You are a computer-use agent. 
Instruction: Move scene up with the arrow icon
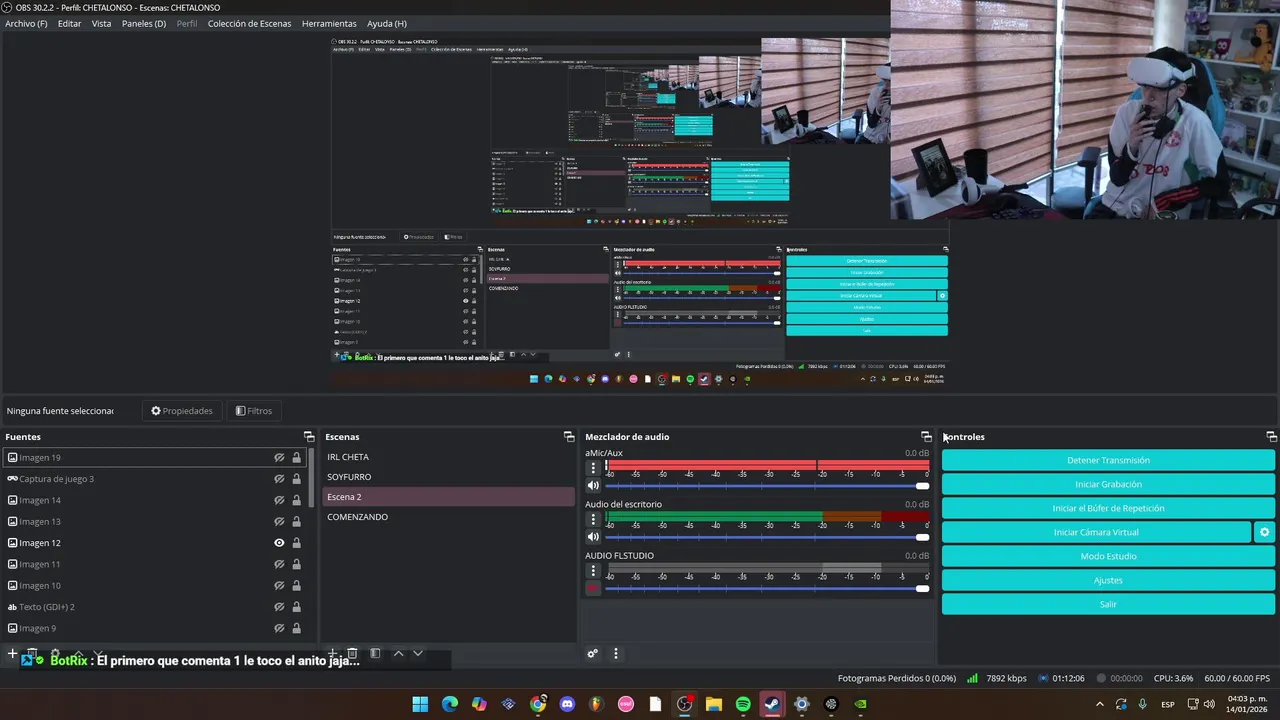tap(398, 654)
